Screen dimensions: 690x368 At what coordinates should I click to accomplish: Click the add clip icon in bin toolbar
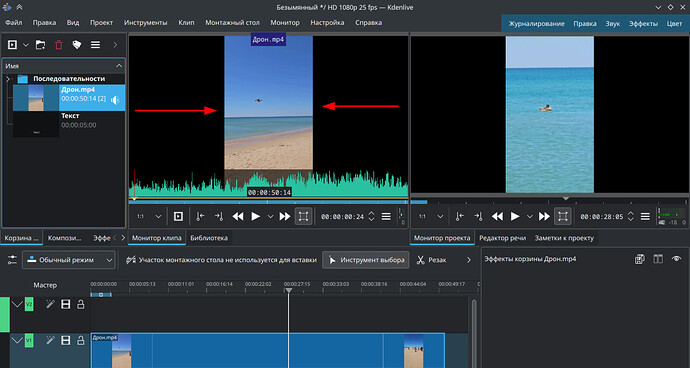pyautogui.click(x=13, y=44)
